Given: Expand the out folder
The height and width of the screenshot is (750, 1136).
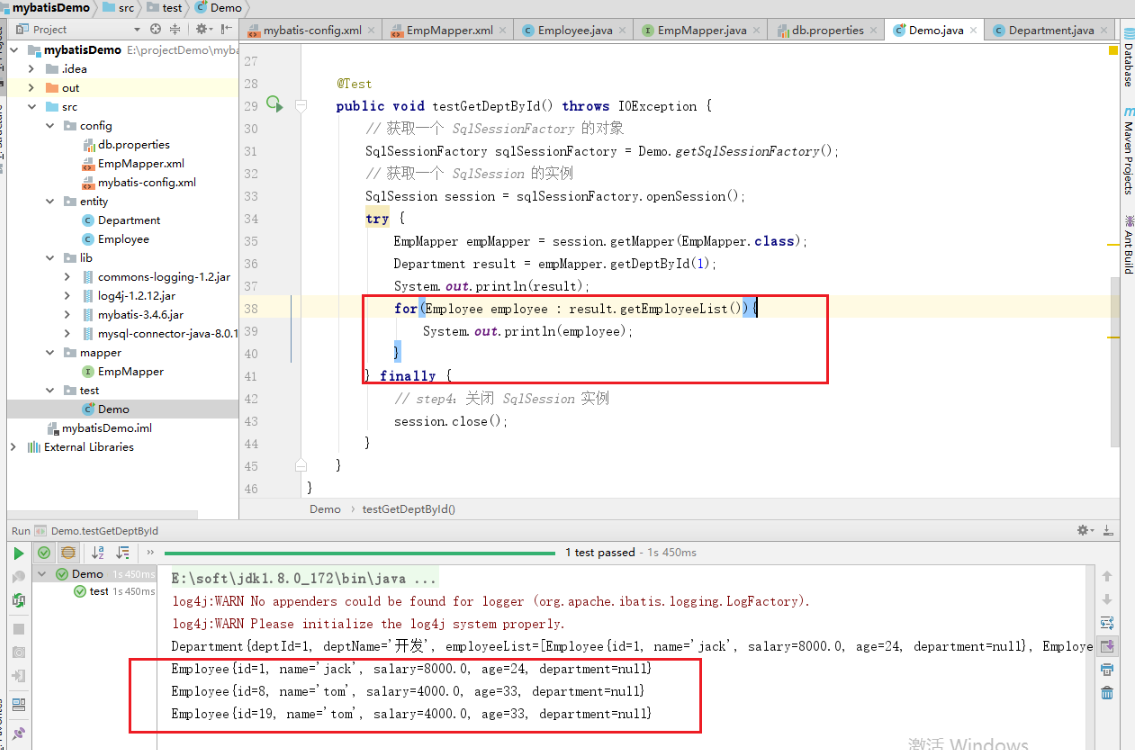Looking at the screenshot, I should tap(31, 88).
